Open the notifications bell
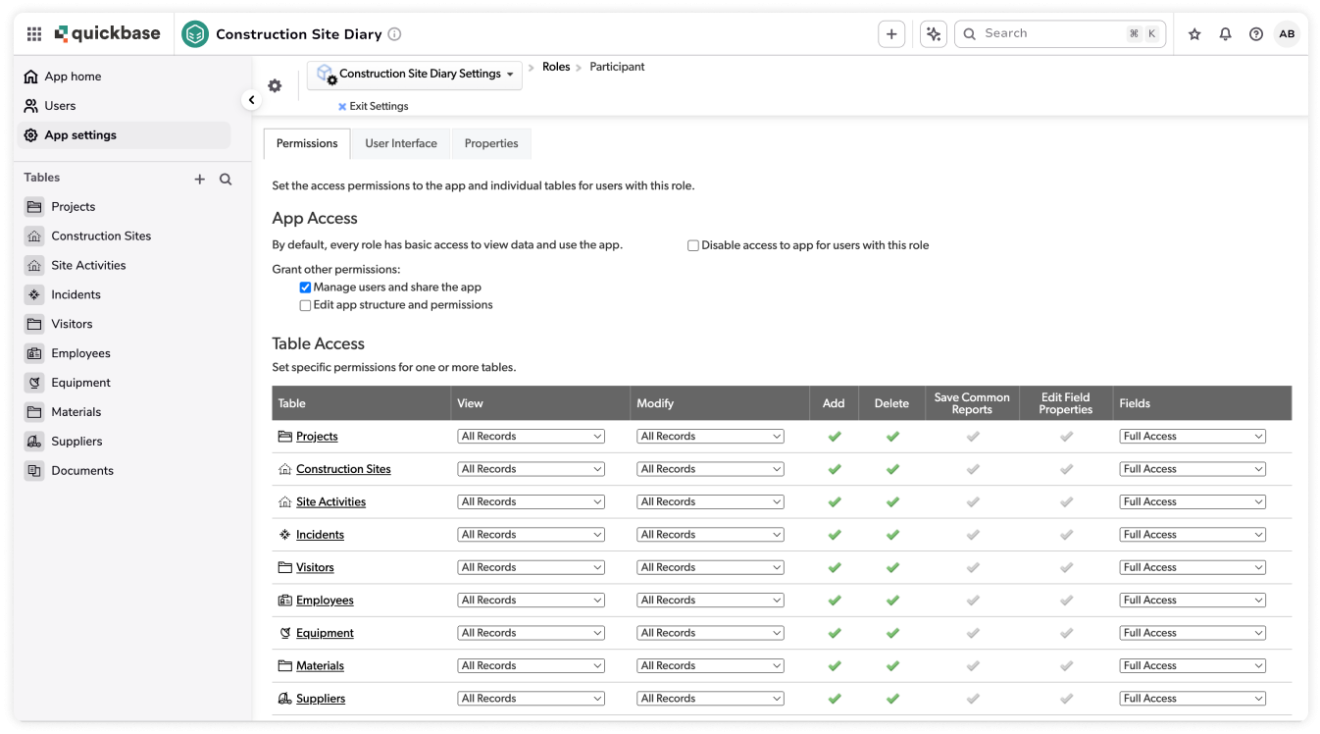 coord(1224,32)
